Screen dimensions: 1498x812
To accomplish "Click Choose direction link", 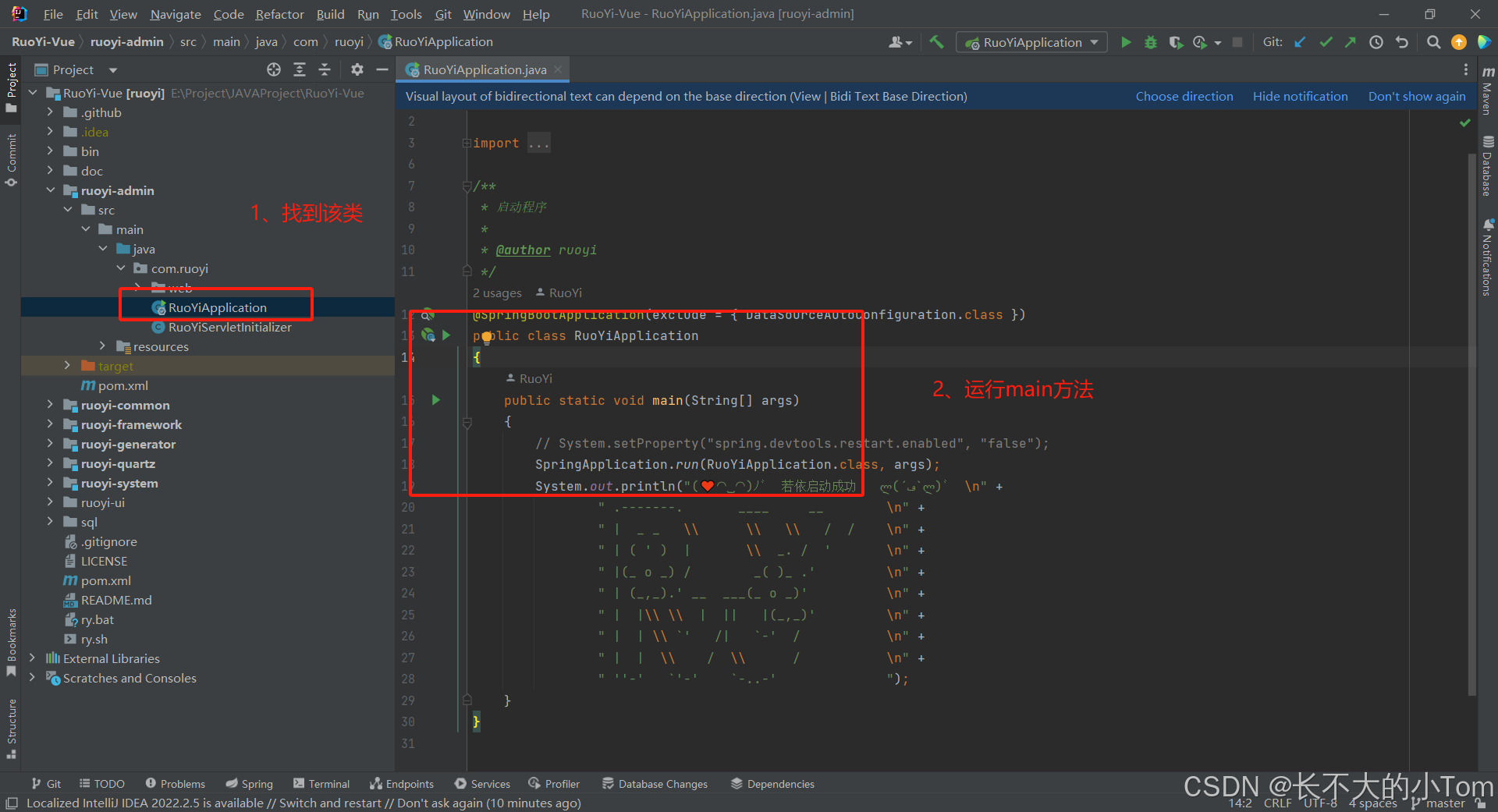I will coord(1184,96).
